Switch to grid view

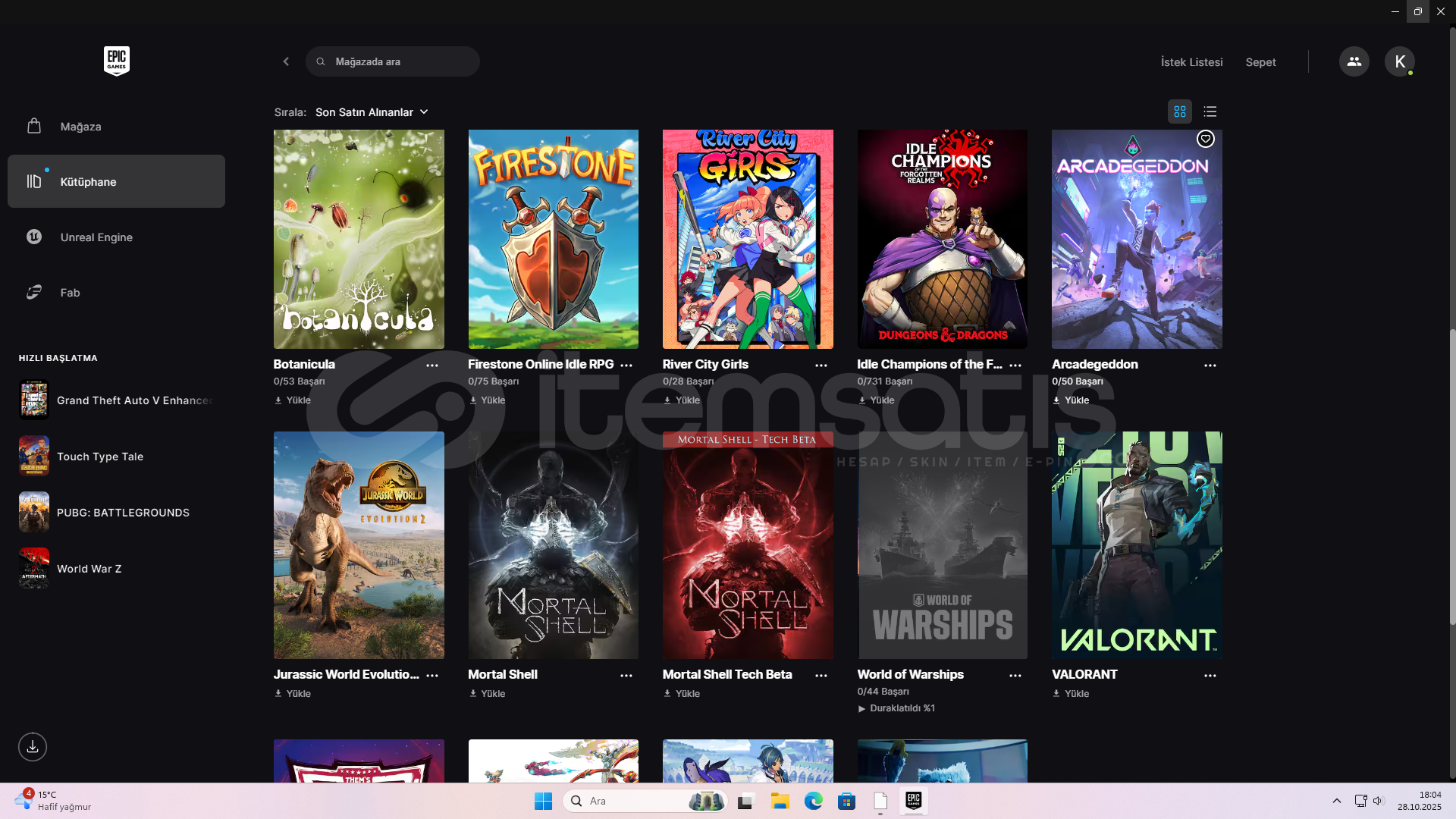(1179, 111)
